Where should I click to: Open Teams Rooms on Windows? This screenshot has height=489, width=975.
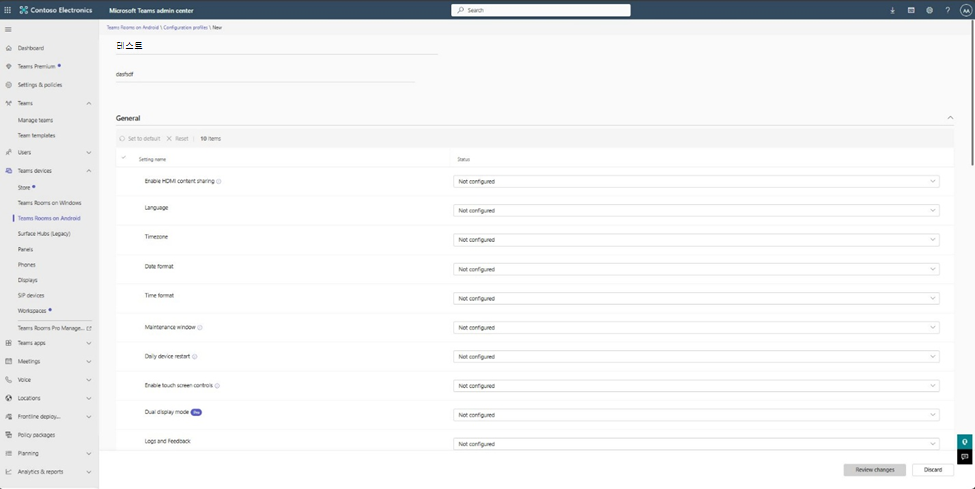[49, 203]
